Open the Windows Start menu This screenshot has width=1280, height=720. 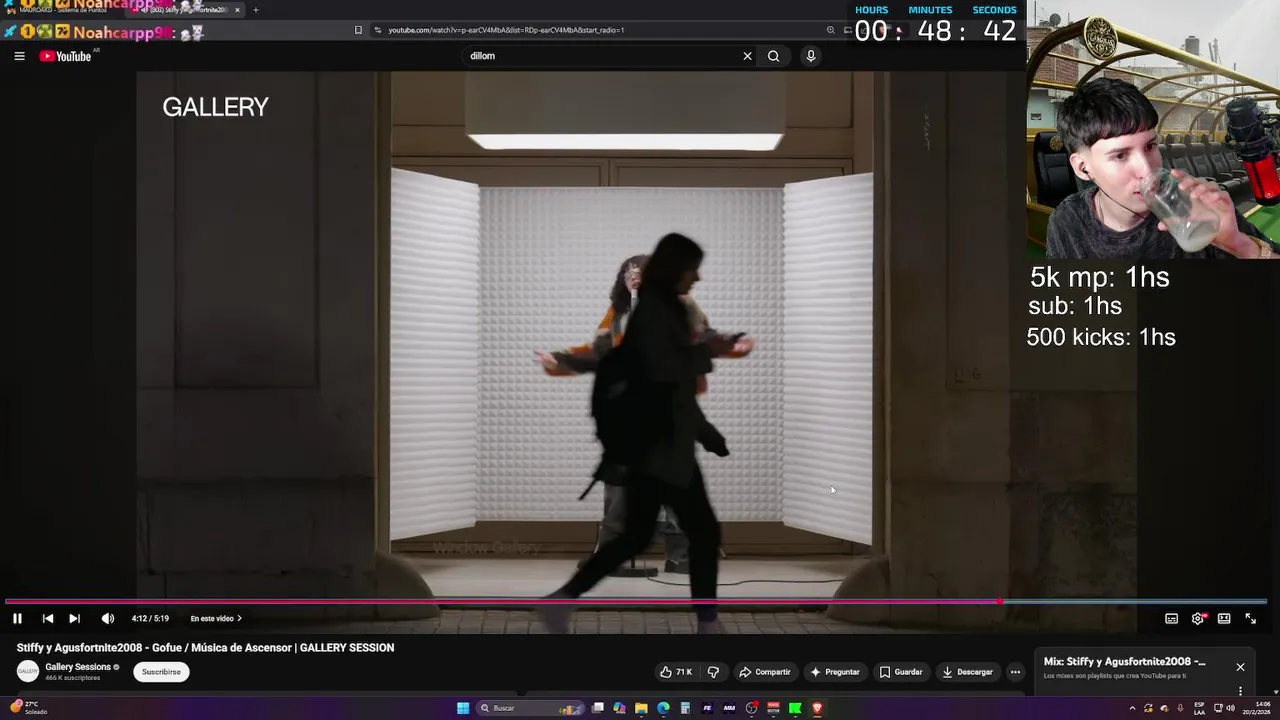[x=463, y=708]
